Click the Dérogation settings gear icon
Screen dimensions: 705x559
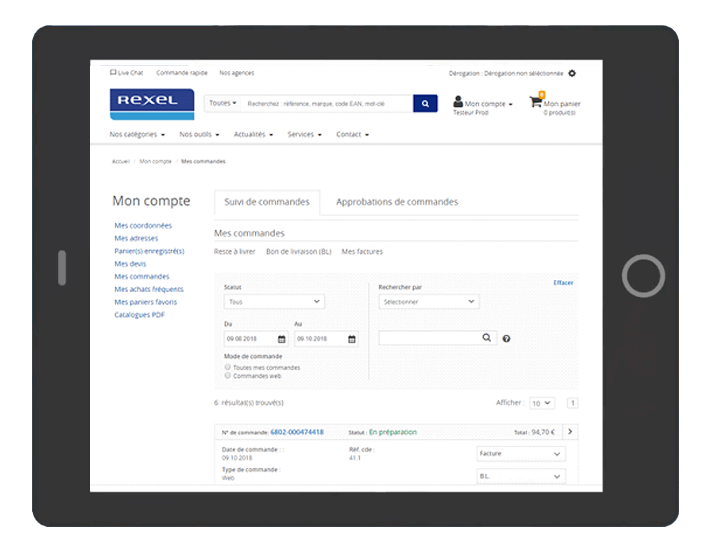point(572,73)
